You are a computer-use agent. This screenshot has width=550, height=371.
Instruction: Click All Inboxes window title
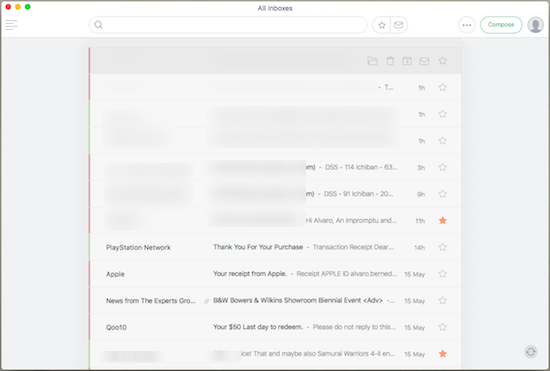[x=275, y=8]
